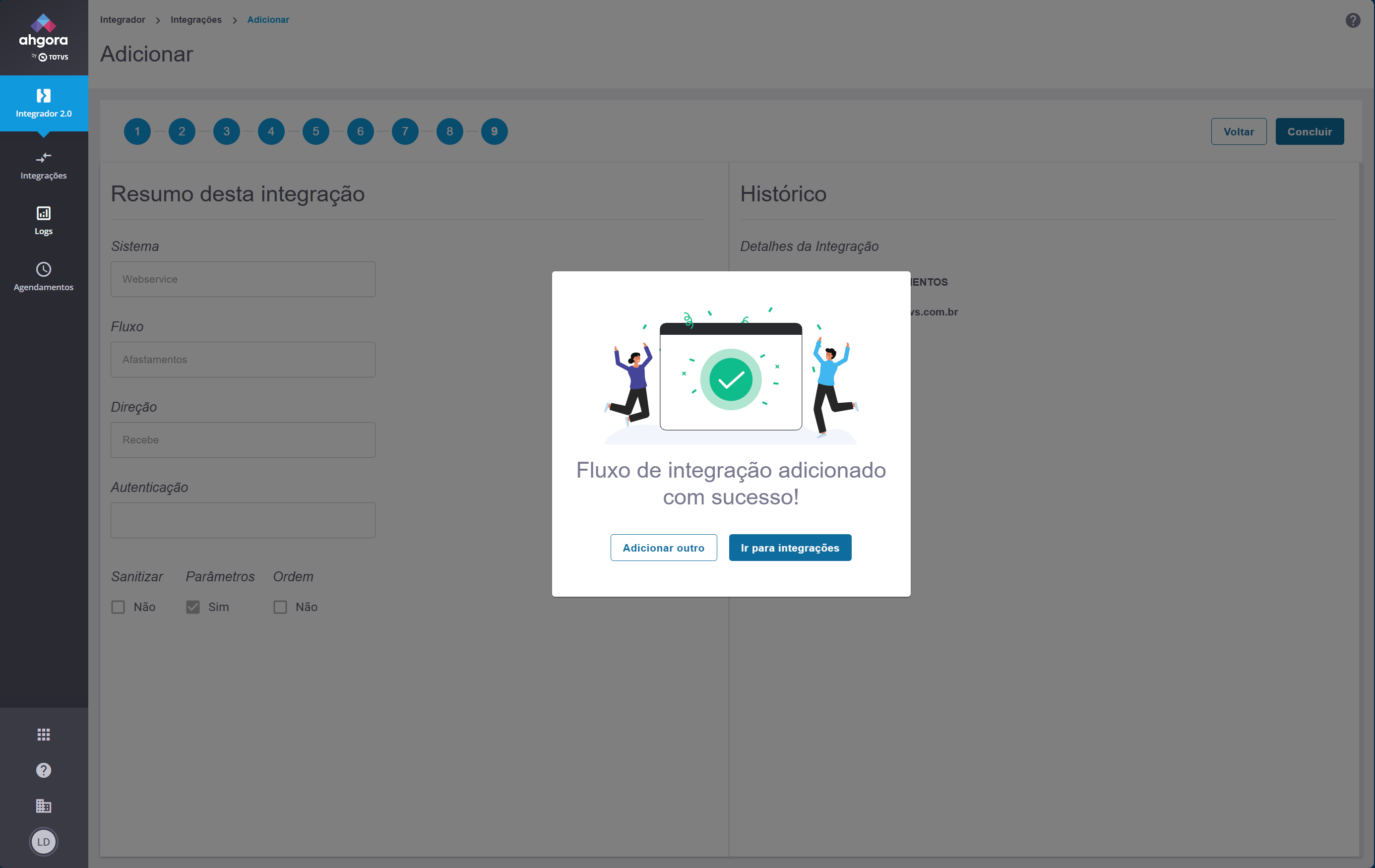The image size is (1375, 868).
Task: Click the Autenticação input field
Action: (x=243, y=520)
